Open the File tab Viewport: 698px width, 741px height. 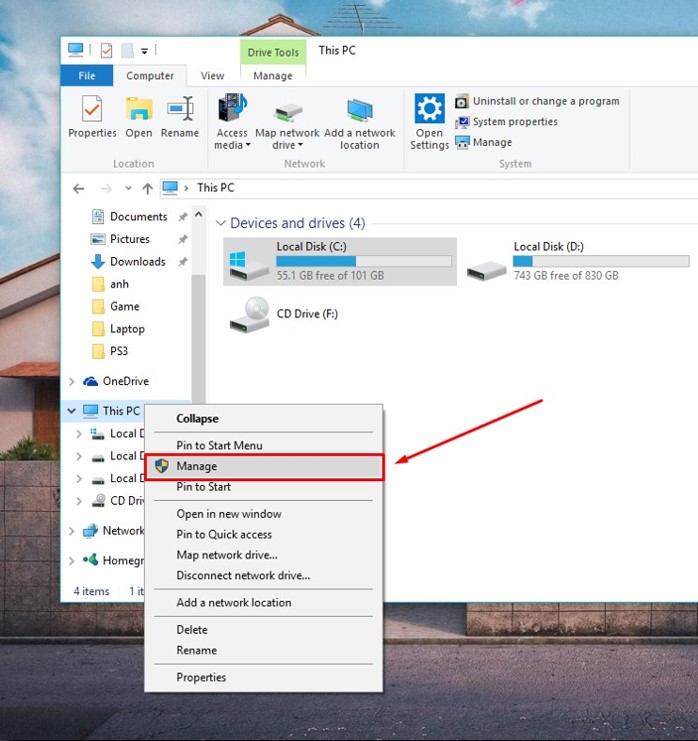click(87, 76)
